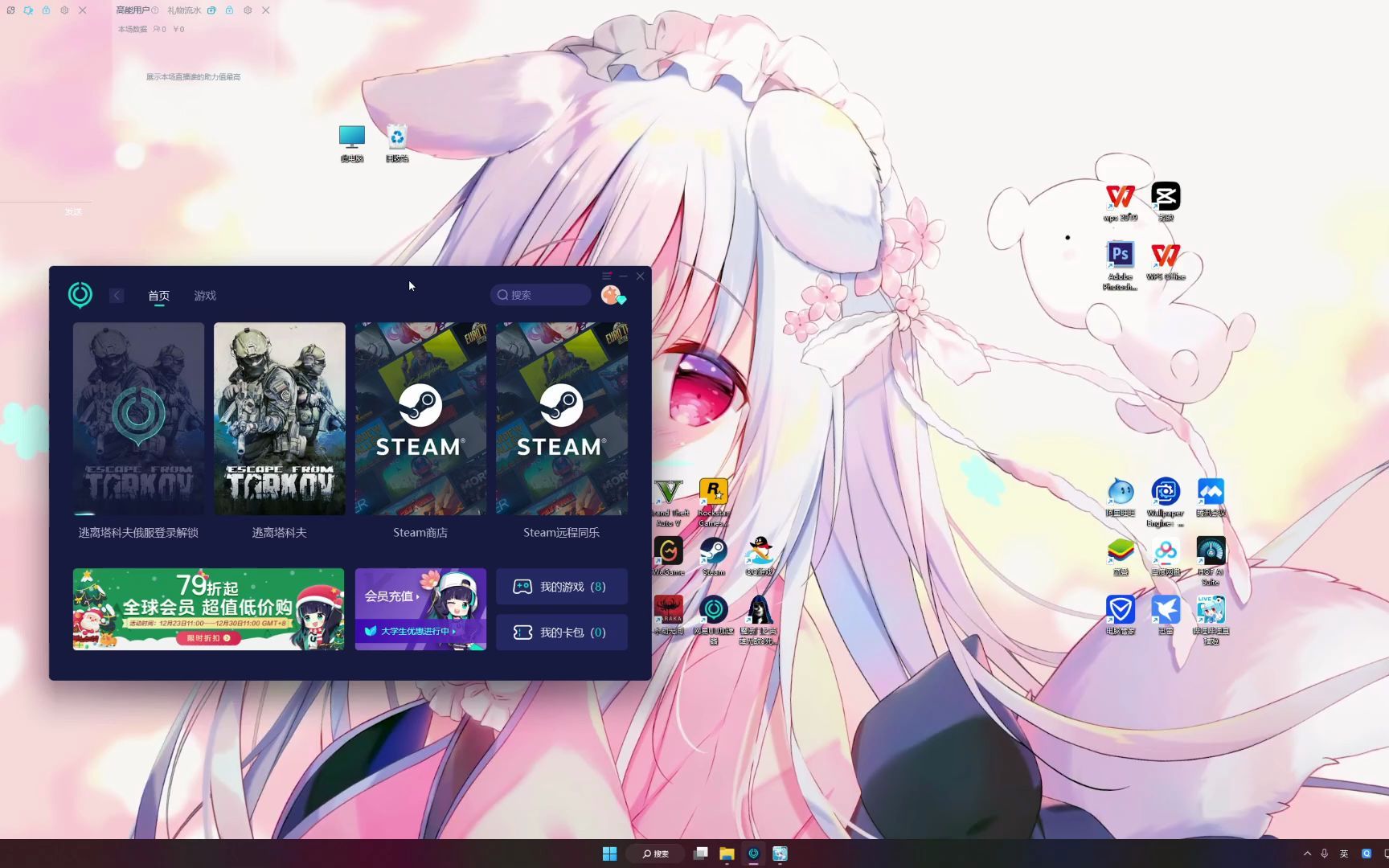Select the Adobe Photoshop desktop shortcut
The width and height of the screenshot is (1389, 868).
1121,265
